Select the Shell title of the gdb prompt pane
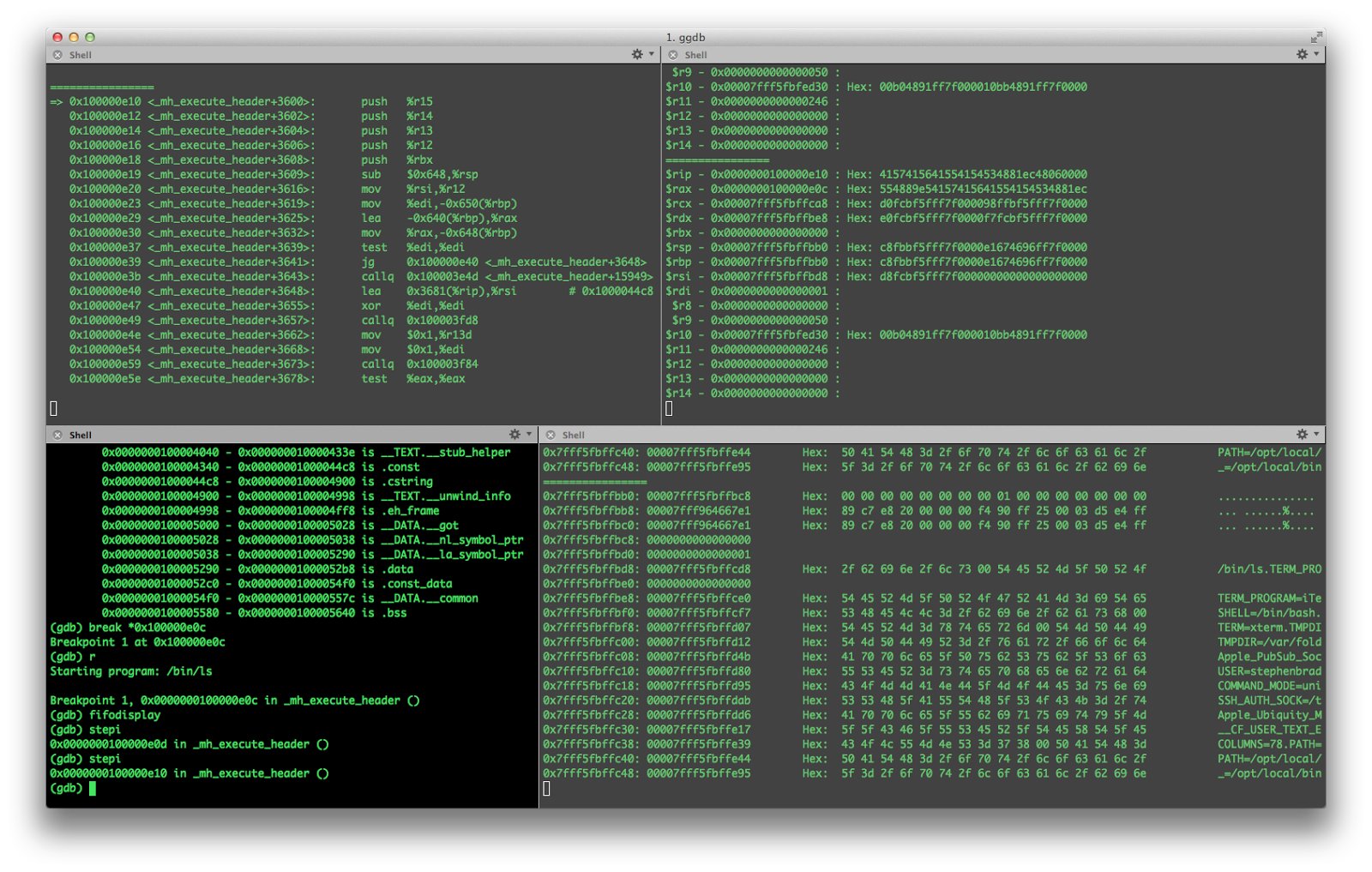Image resolution: width=1372 pixels, height=872 pixels. 81,436
